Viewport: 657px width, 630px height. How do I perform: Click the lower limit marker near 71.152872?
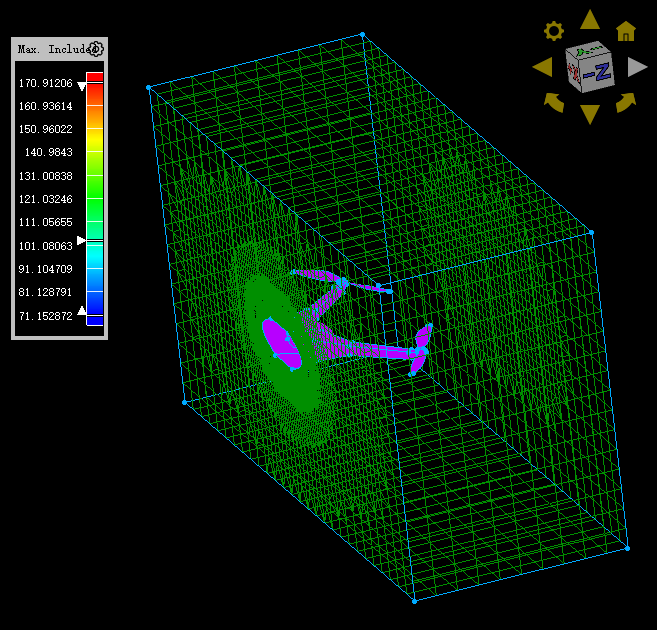coord(82,310)
